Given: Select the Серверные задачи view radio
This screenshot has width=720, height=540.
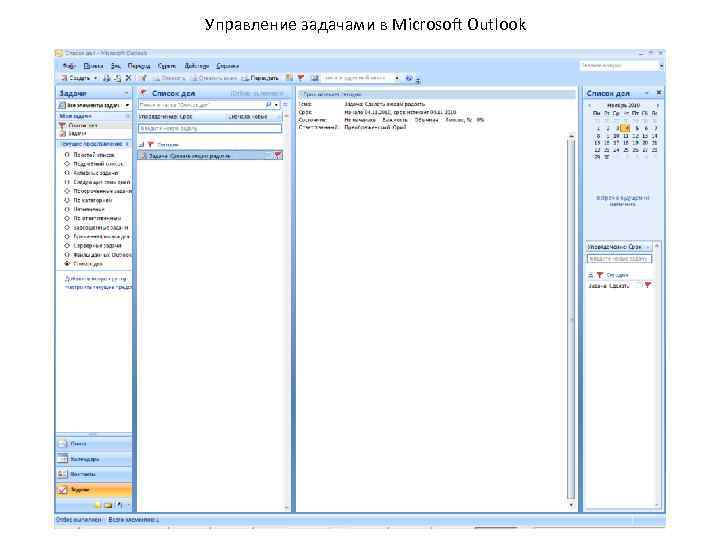Looking at the screenshot, I should pos(67,246).
